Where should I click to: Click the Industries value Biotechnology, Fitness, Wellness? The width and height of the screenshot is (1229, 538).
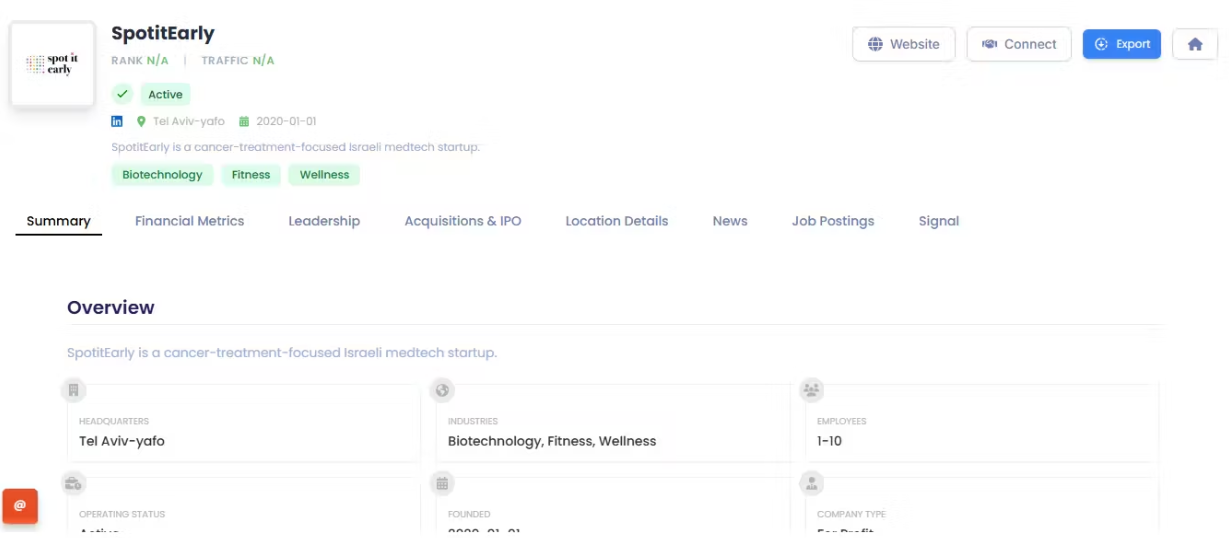click(x=552, y=441)
